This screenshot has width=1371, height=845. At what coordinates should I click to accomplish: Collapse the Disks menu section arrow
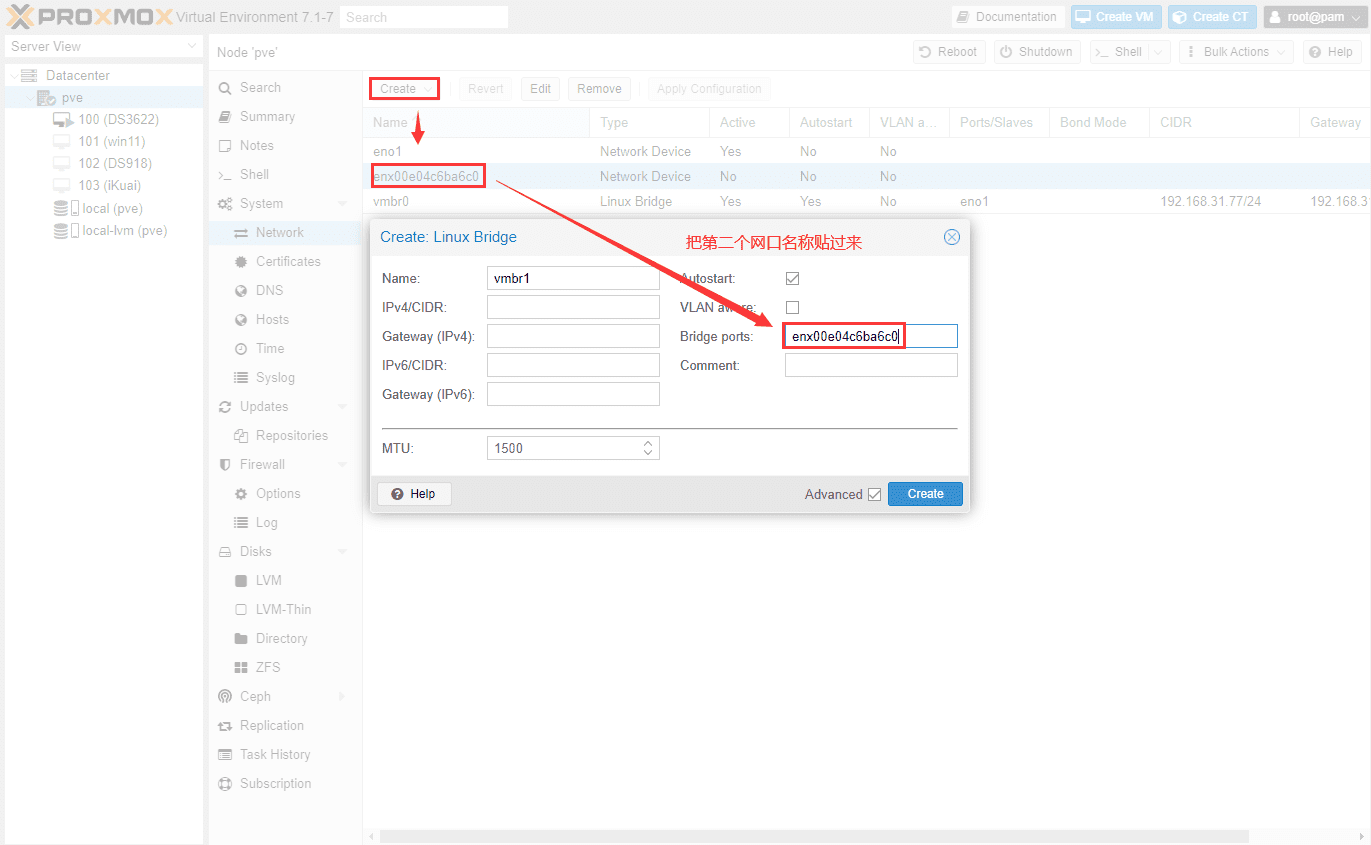click(342, 552)
